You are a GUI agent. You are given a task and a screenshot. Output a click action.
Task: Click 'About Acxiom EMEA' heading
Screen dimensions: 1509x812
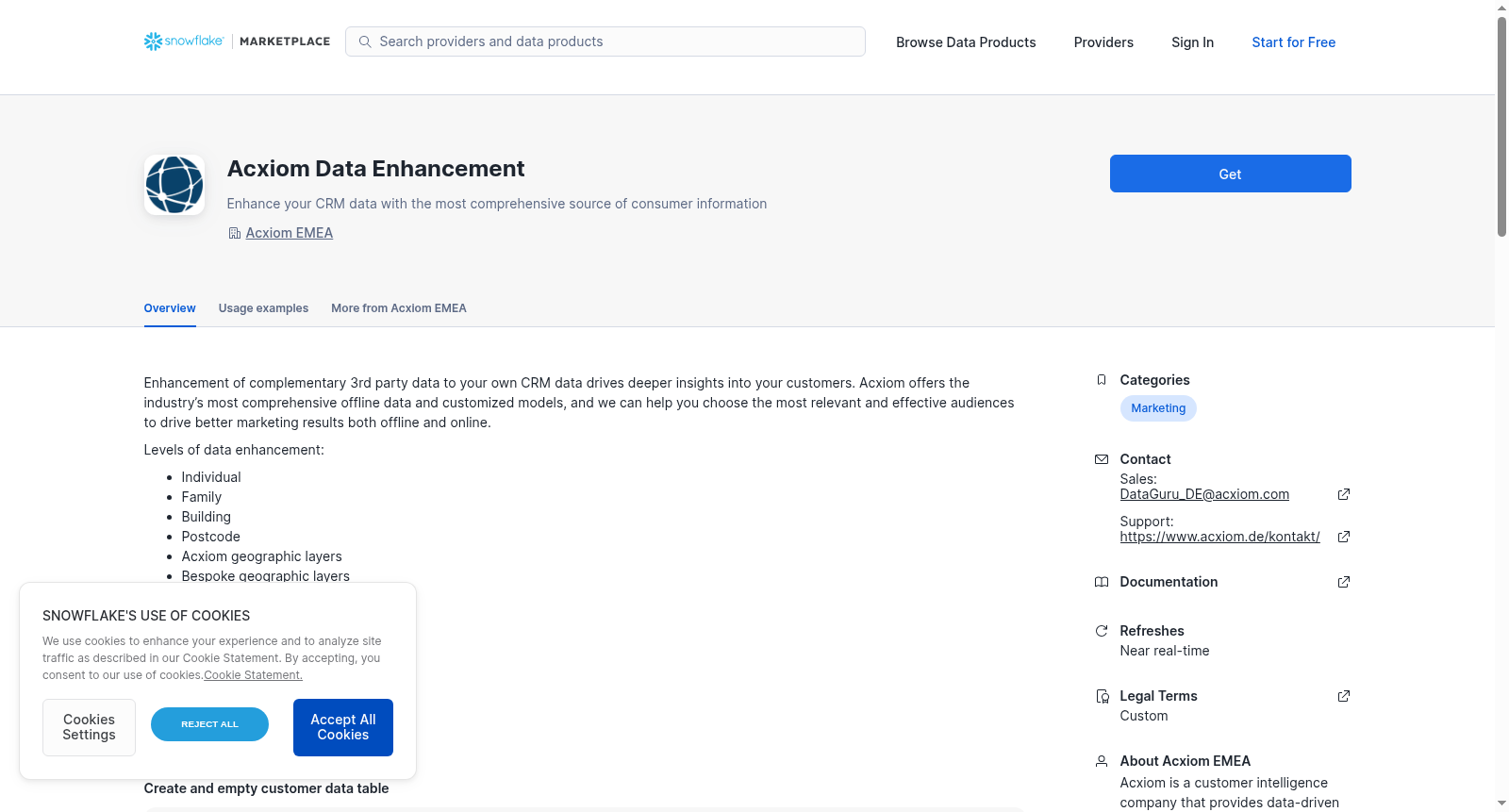[1186, 761]
